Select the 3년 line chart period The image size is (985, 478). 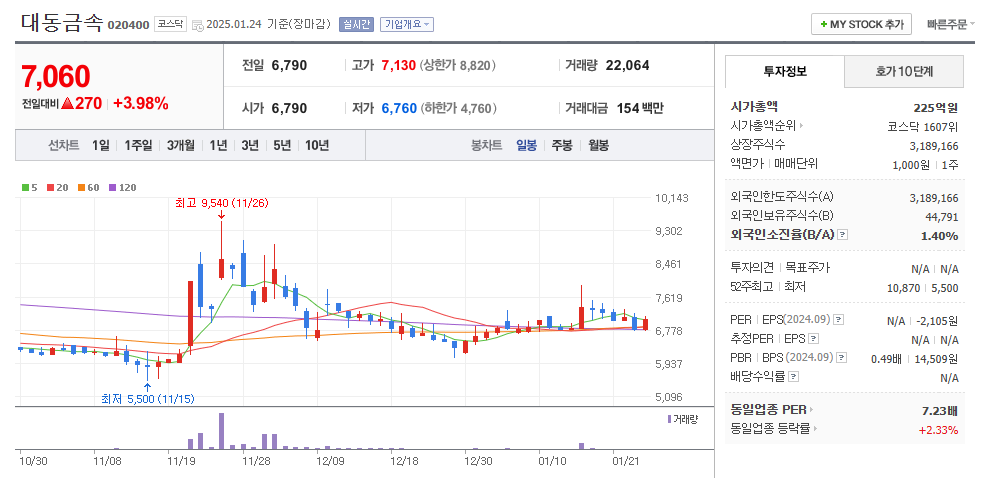(x=250, y=146)
